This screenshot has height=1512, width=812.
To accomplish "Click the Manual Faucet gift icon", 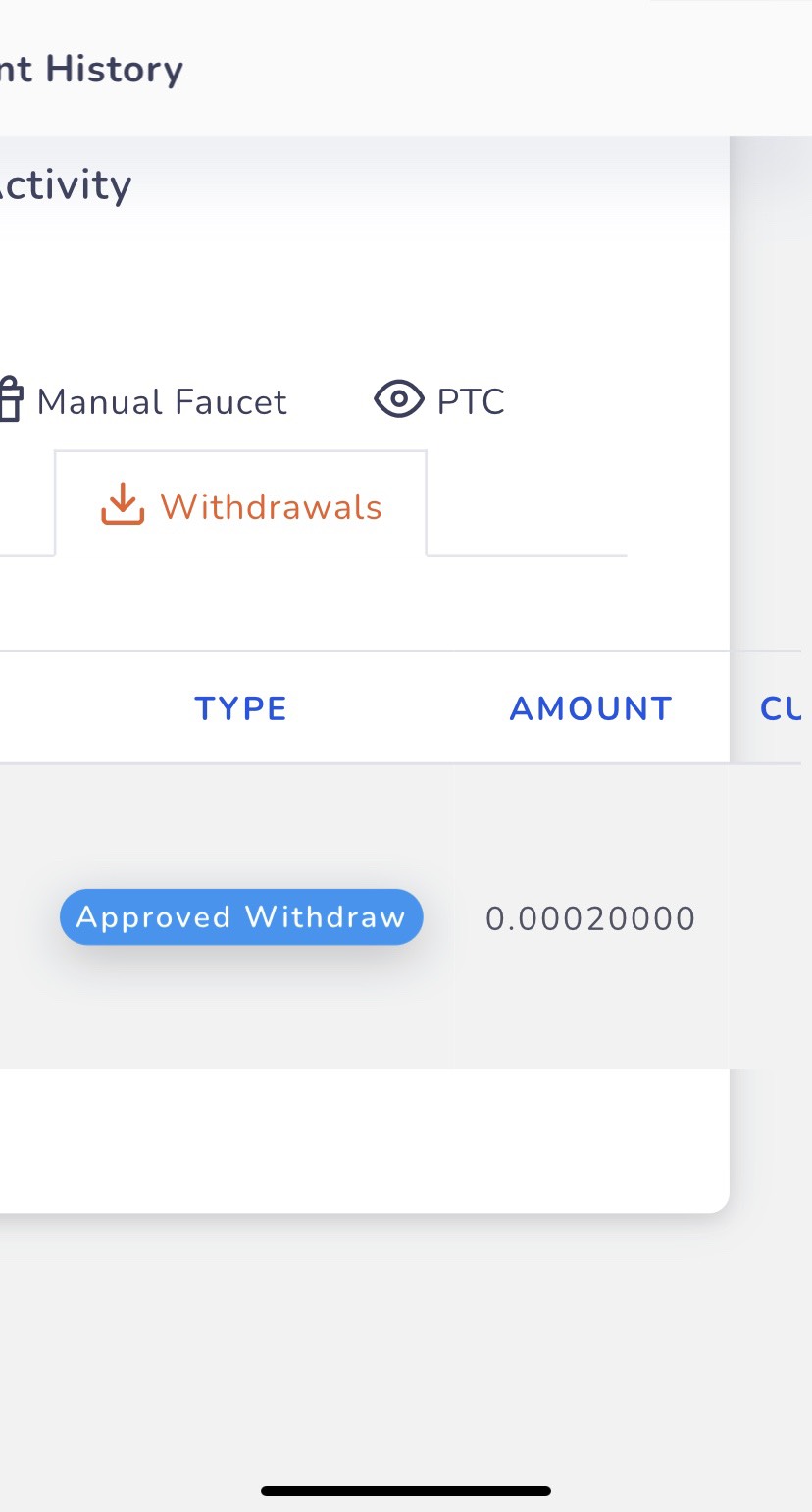I will coord(10,401).
